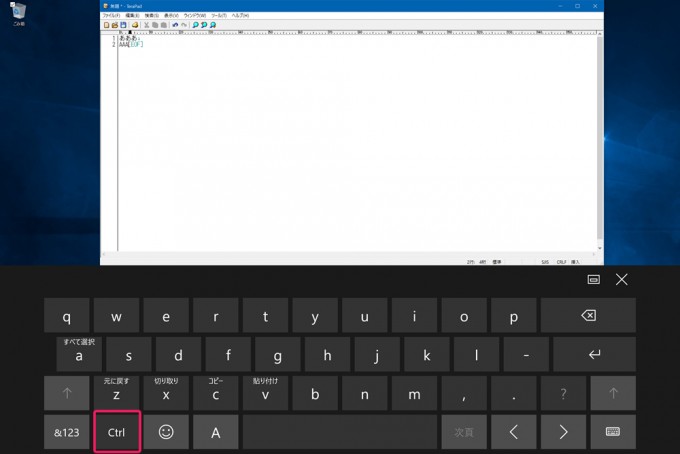The width and height of the screenshot is (680, 454).
Task: Tap the emoji smiley key
Action: tap(166, 432)
